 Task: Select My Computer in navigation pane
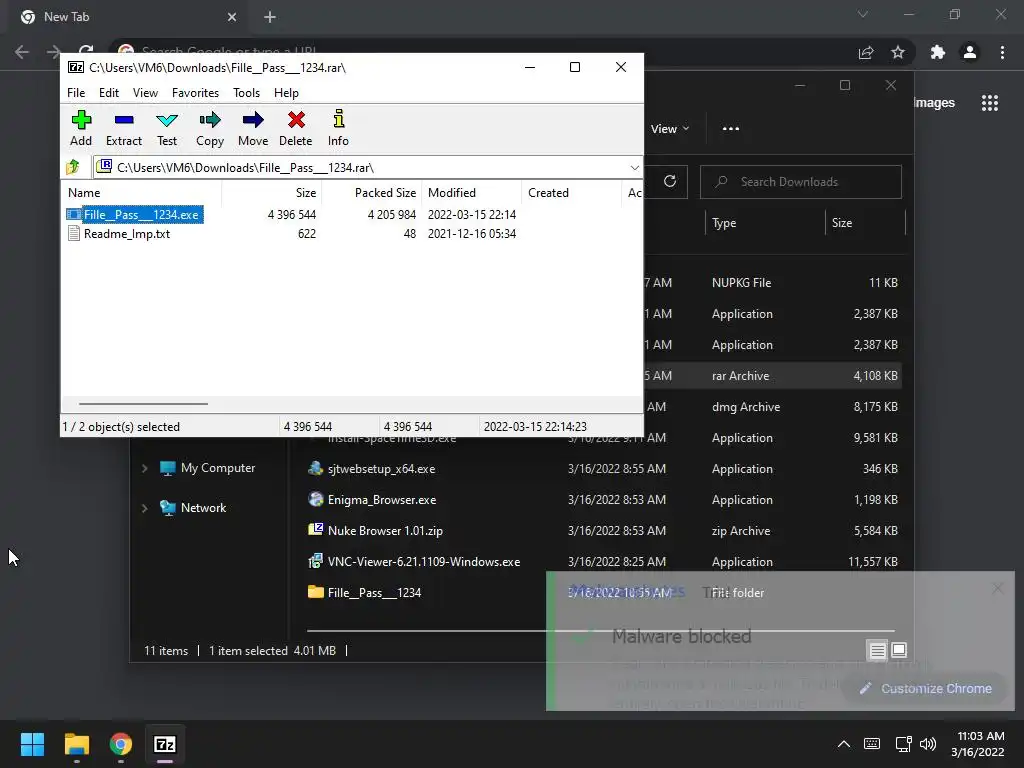pyautogui.click(x=208, y=468)
